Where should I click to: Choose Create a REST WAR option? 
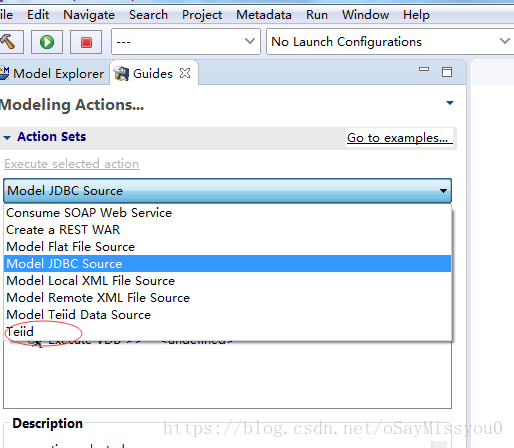coord(227,230)
